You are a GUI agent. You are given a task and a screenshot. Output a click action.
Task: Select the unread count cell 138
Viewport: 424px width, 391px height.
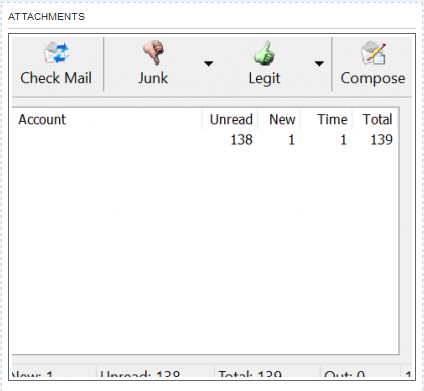point(241,140)
